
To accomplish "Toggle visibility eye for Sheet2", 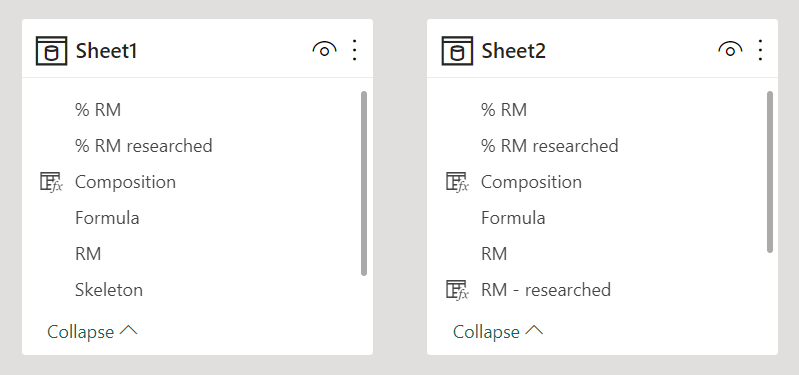I will (x=730, y=50).
